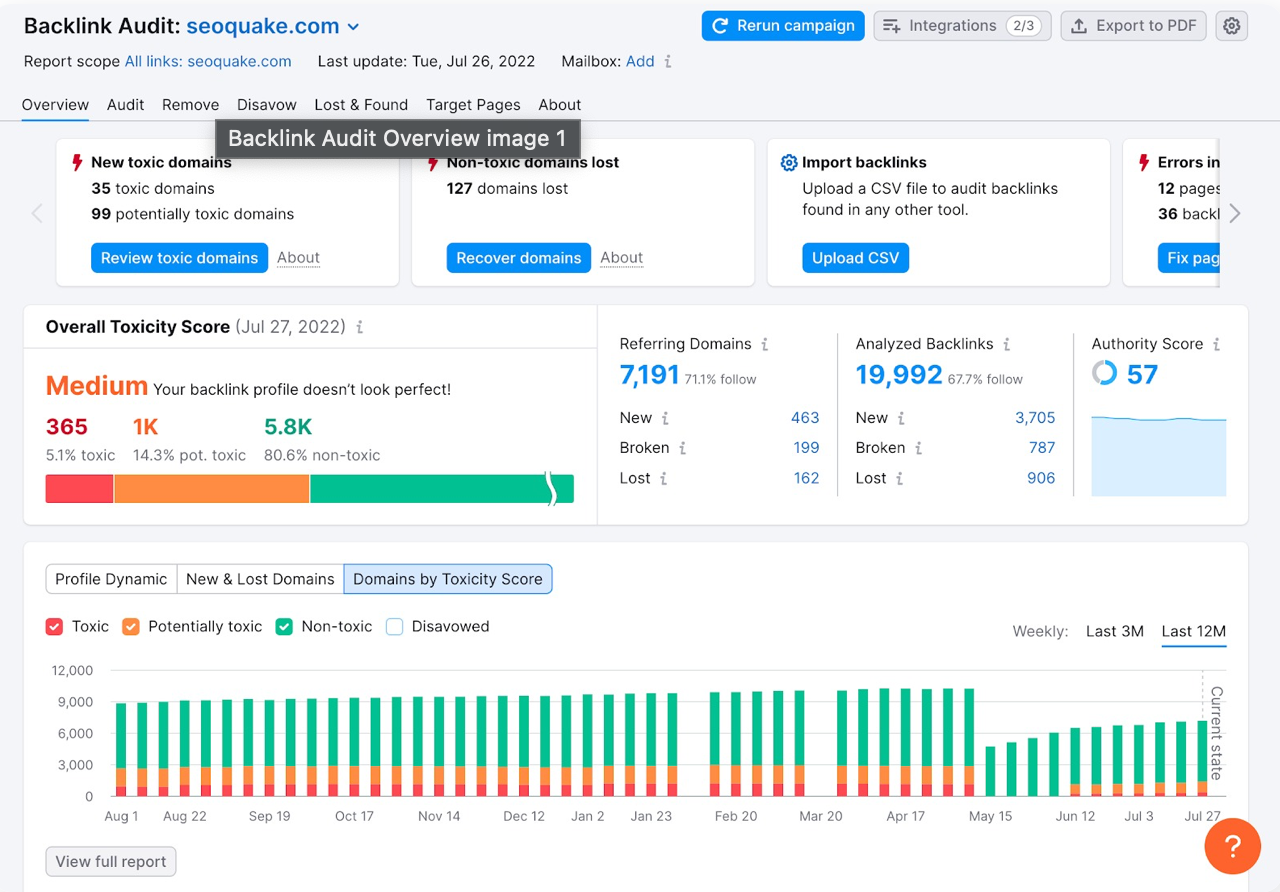The width and height of the screenshot is (1280, 892).
Task: Switch to the Remove tab
Action: 191,105
